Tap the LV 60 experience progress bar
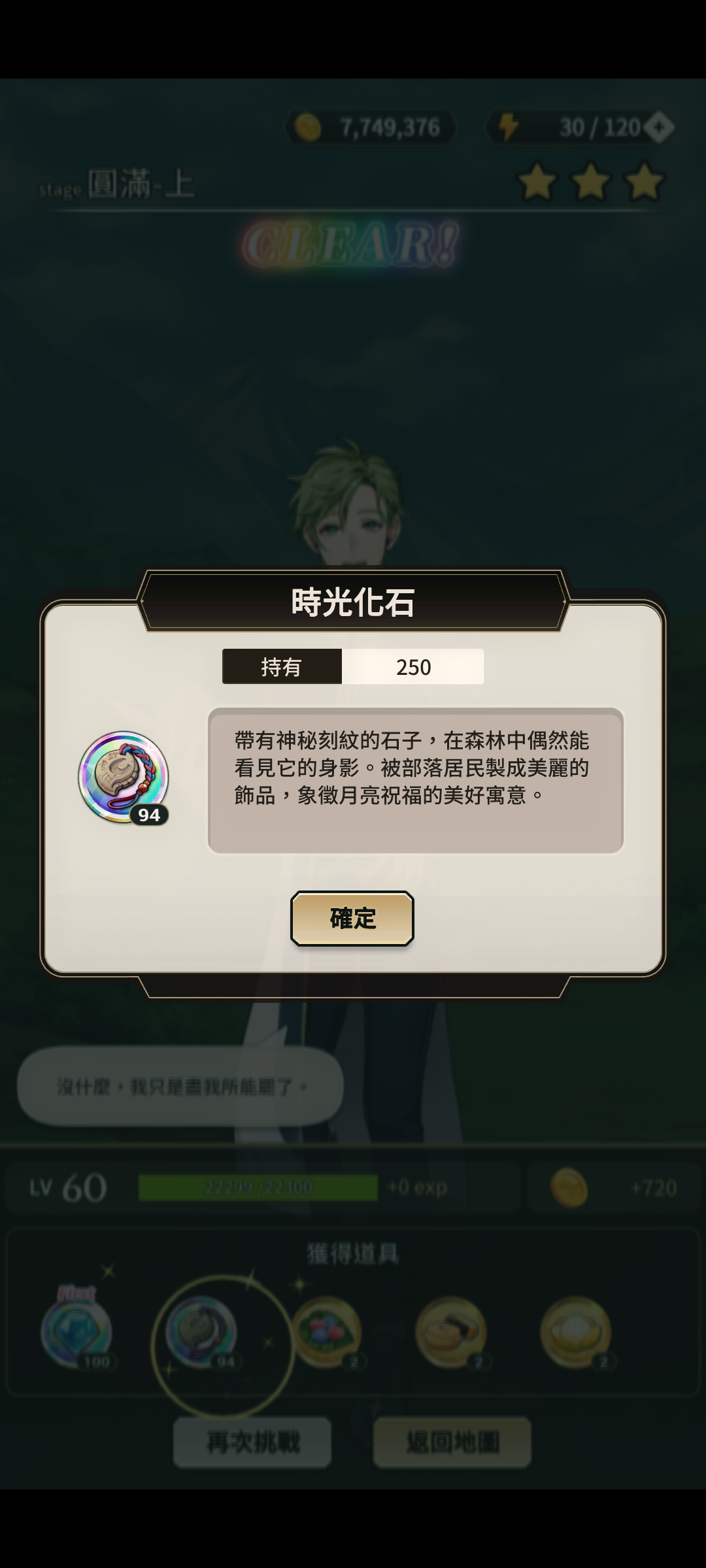 coord(258,1187)
